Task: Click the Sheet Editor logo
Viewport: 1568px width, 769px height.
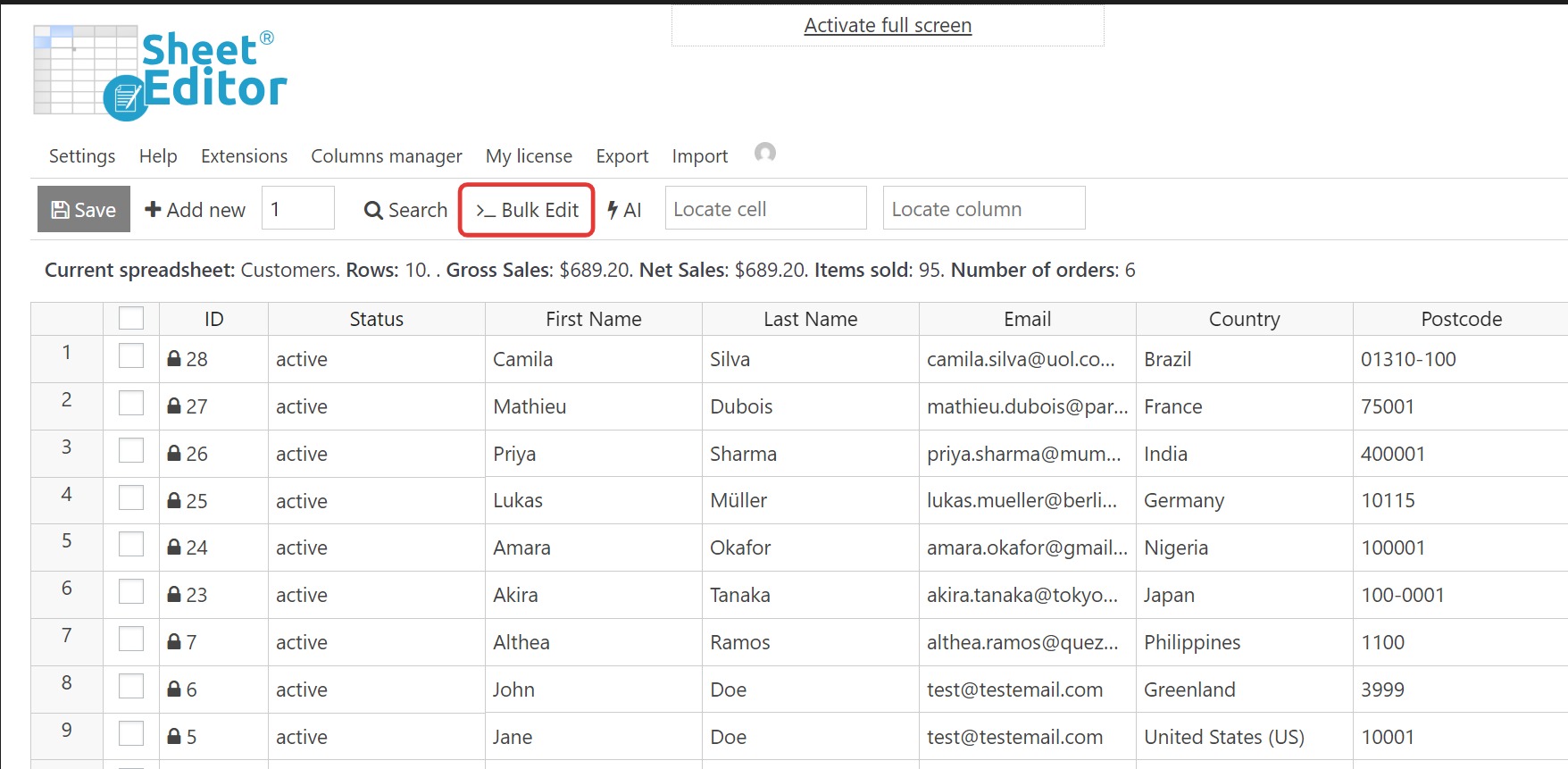Action: point(160,73)
